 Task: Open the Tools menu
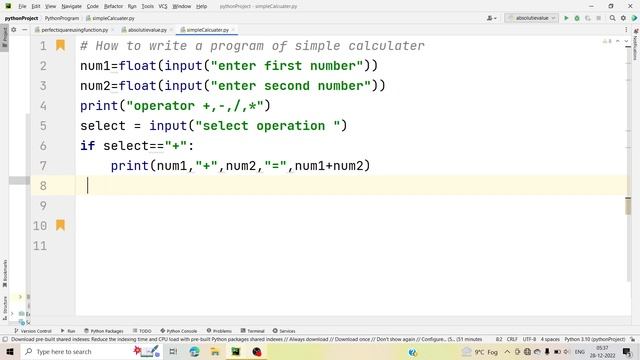147,6
